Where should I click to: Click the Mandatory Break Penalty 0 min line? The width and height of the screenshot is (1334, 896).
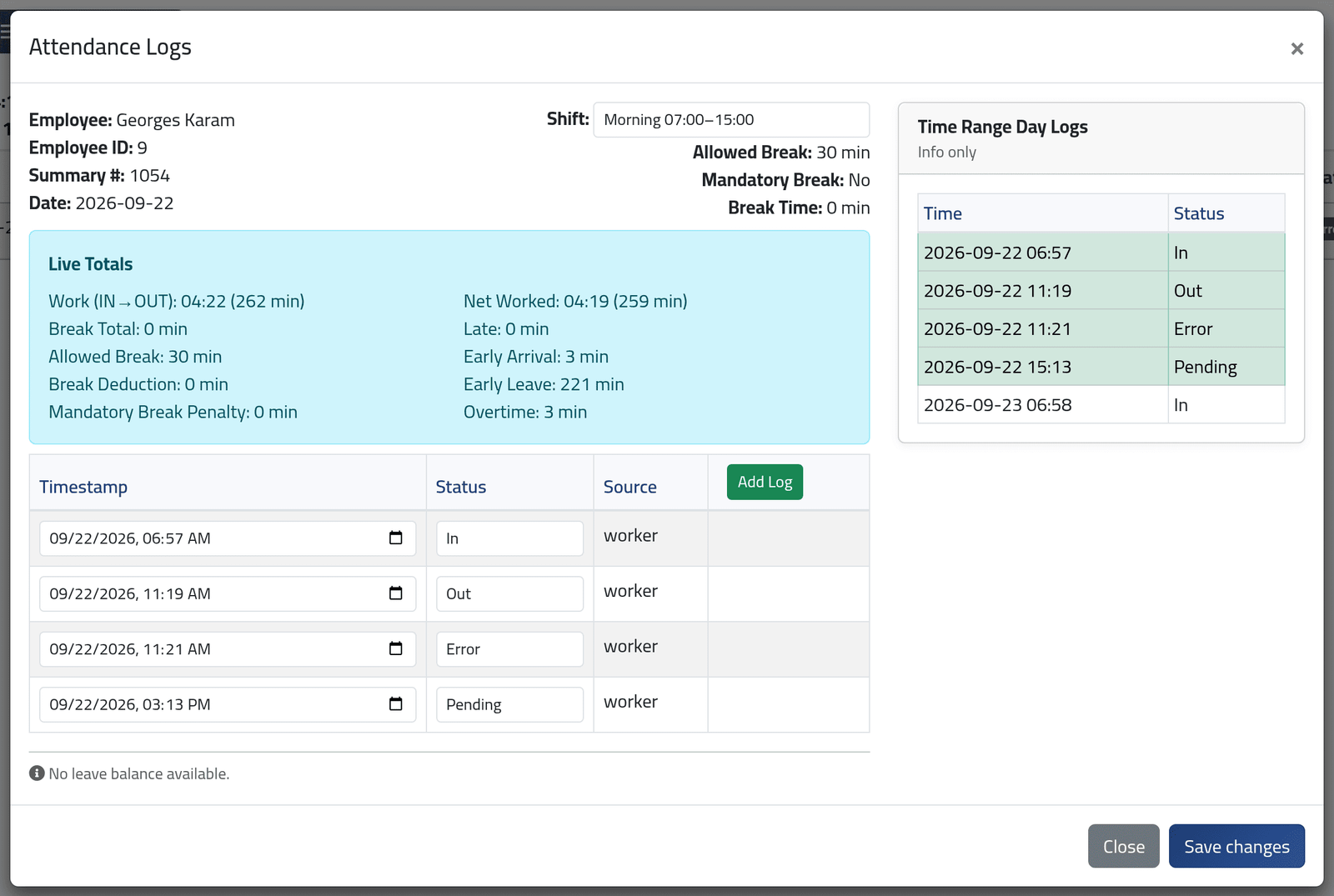173,412
